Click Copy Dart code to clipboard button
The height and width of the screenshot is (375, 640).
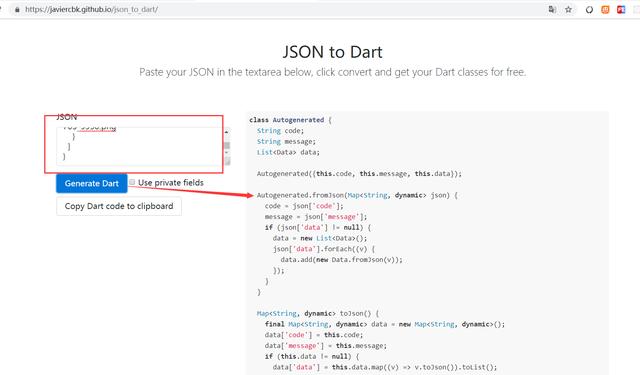pos(119,206)
